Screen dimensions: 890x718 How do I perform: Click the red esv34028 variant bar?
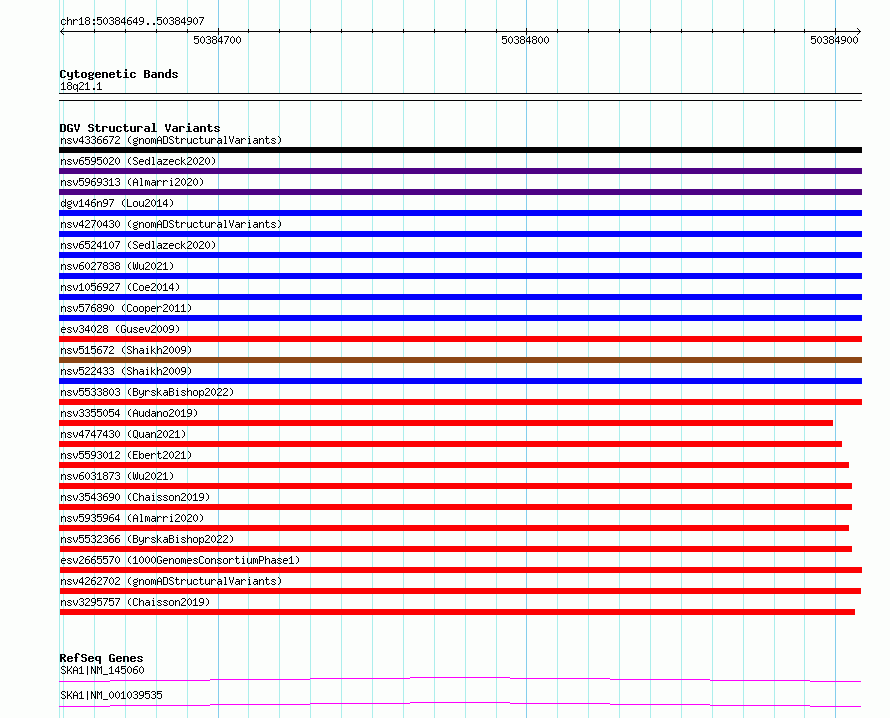point(460,339)
